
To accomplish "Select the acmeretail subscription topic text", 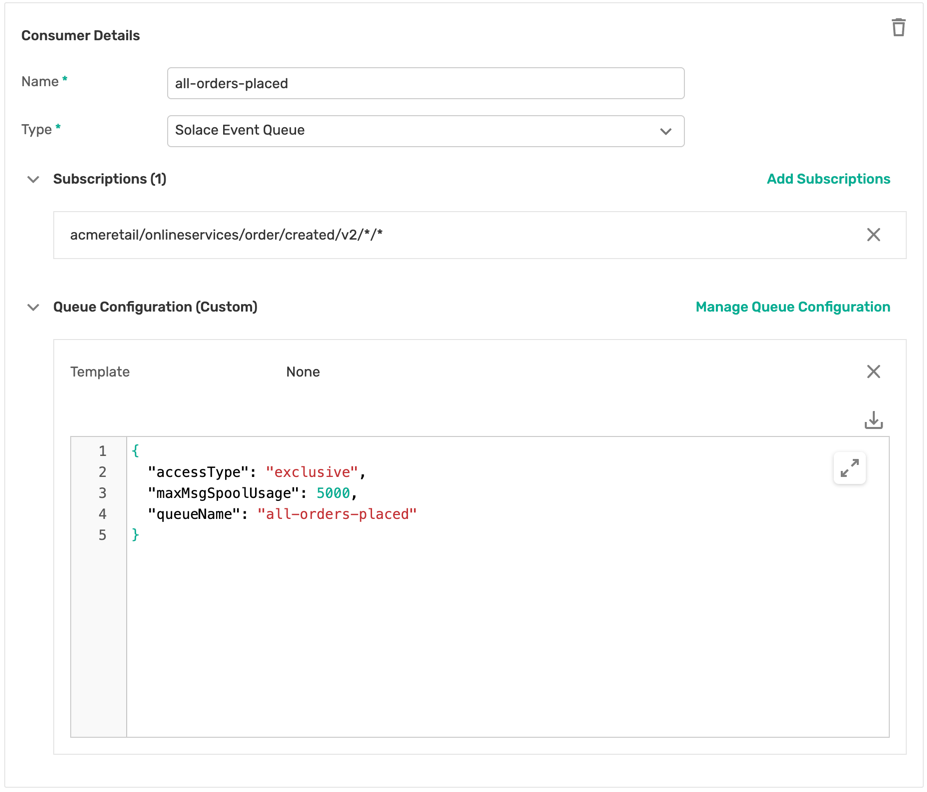I will (x=227, y=235).
